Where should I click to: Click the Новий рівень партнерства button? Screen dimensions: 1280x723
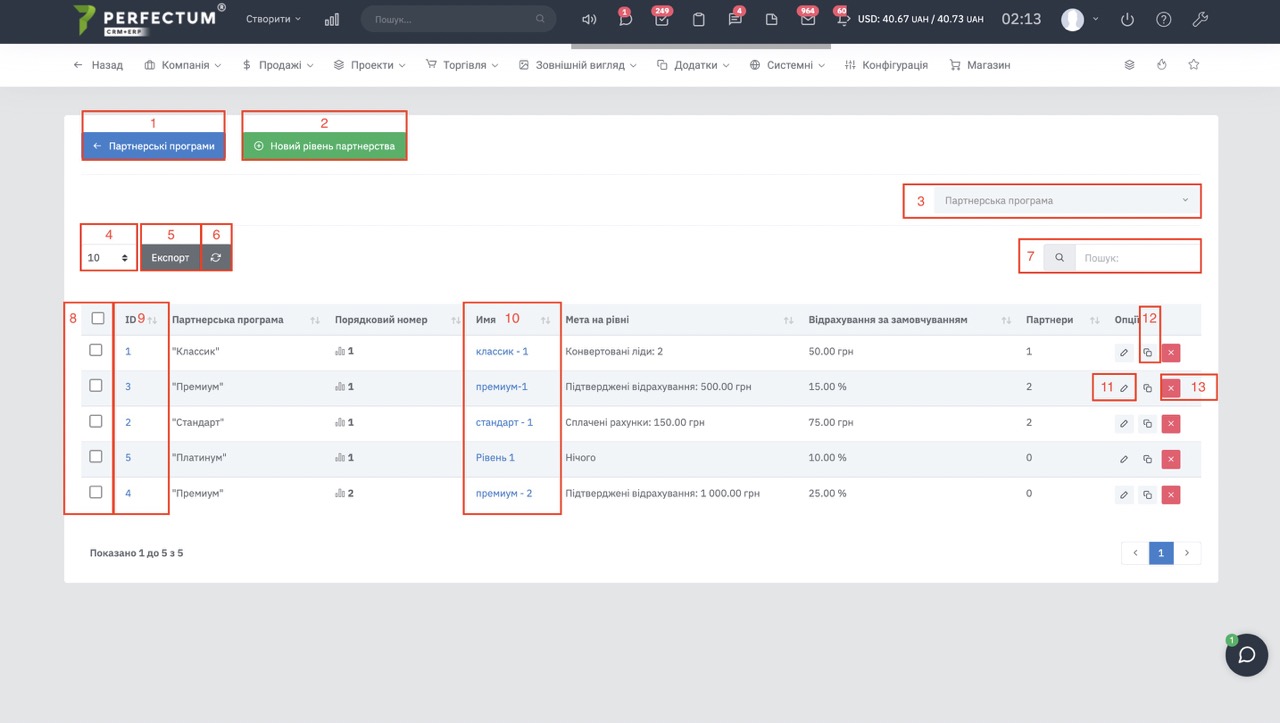click(x=324, y=146)
